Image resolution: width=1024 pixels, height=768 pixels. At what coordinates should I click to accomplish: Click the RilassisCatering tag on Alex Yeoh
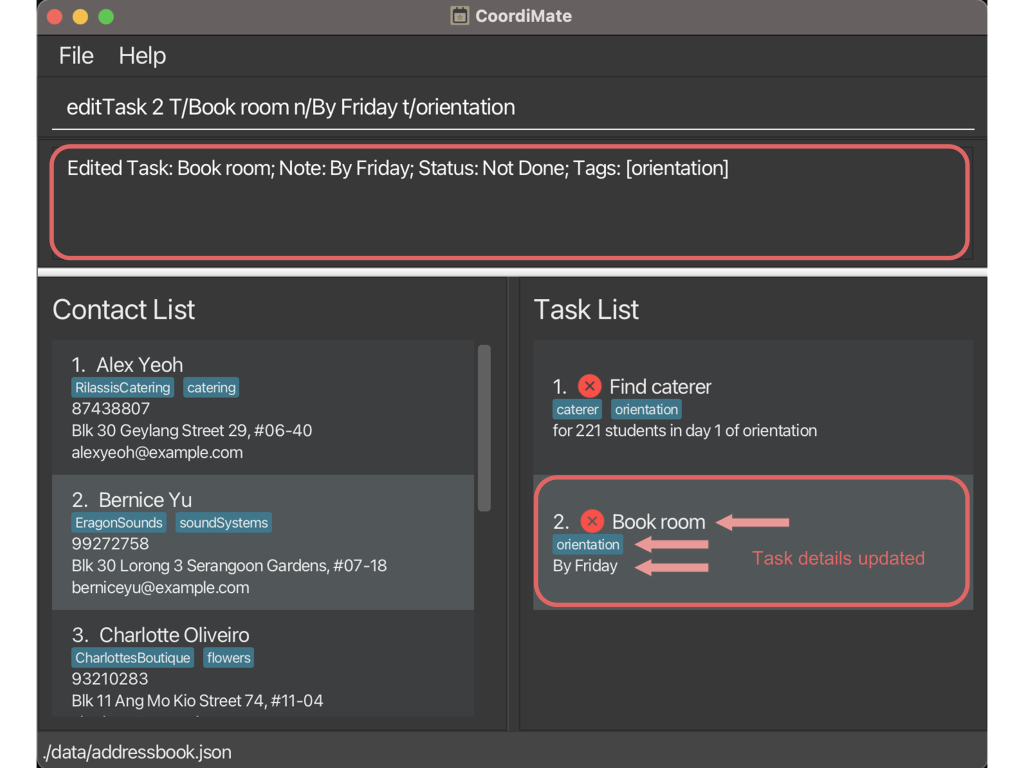click(122, 388)
